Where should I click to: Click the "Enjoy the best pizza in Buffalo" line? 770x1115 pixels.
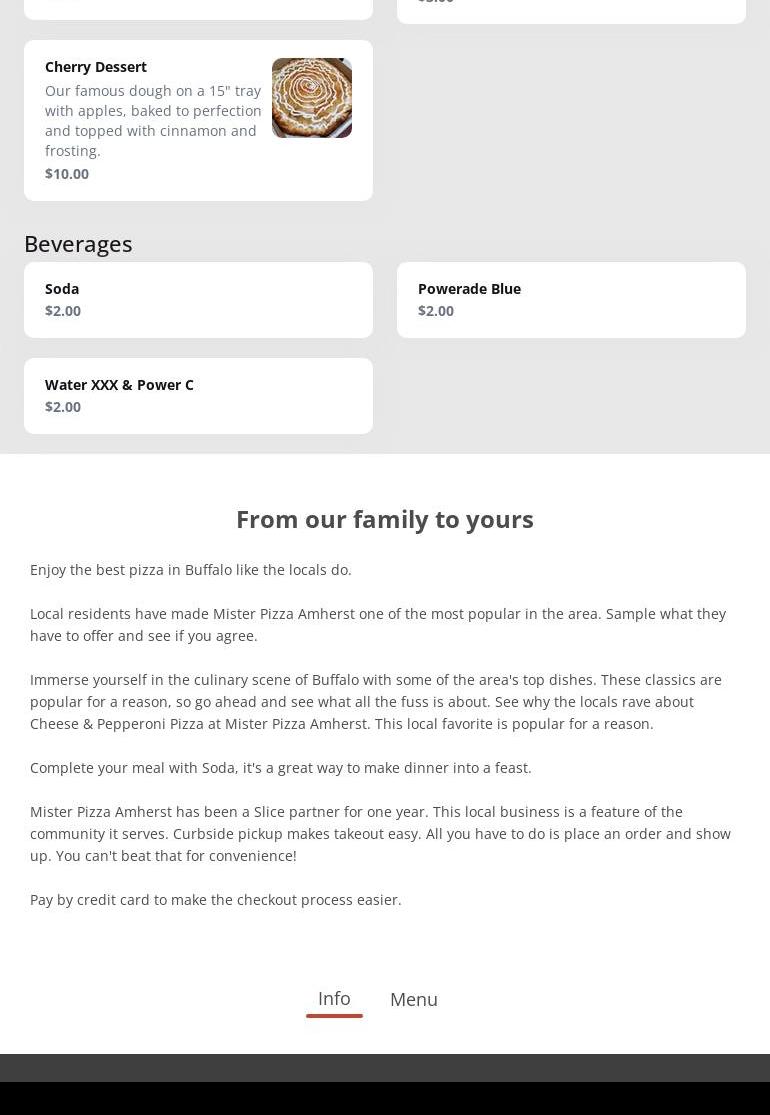pos(191,570)
